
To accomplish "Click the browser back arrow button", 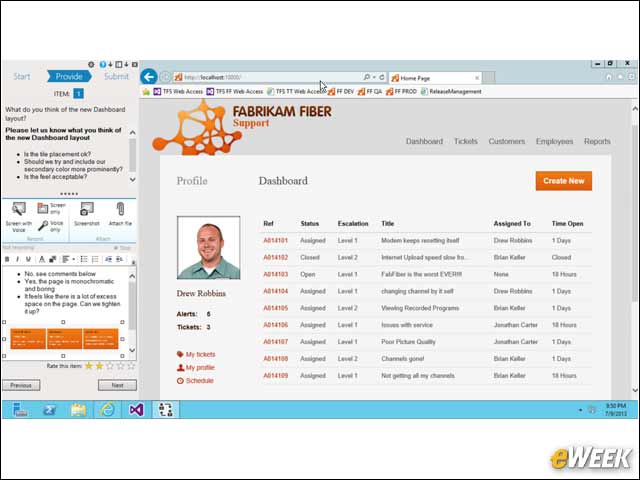I will (x=149, y=77).
